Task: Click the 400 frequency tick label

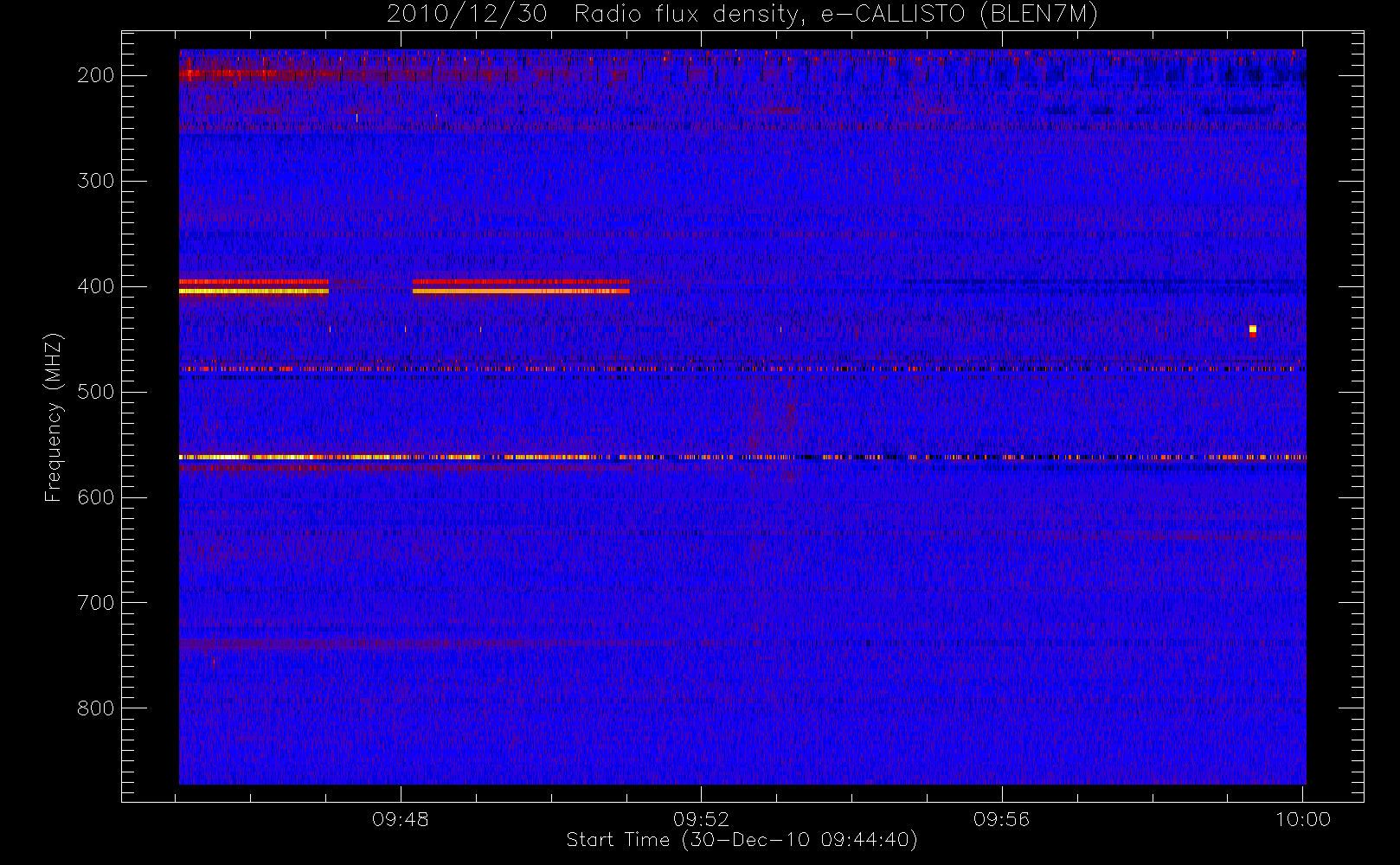Action: click(x=96, y=286)
